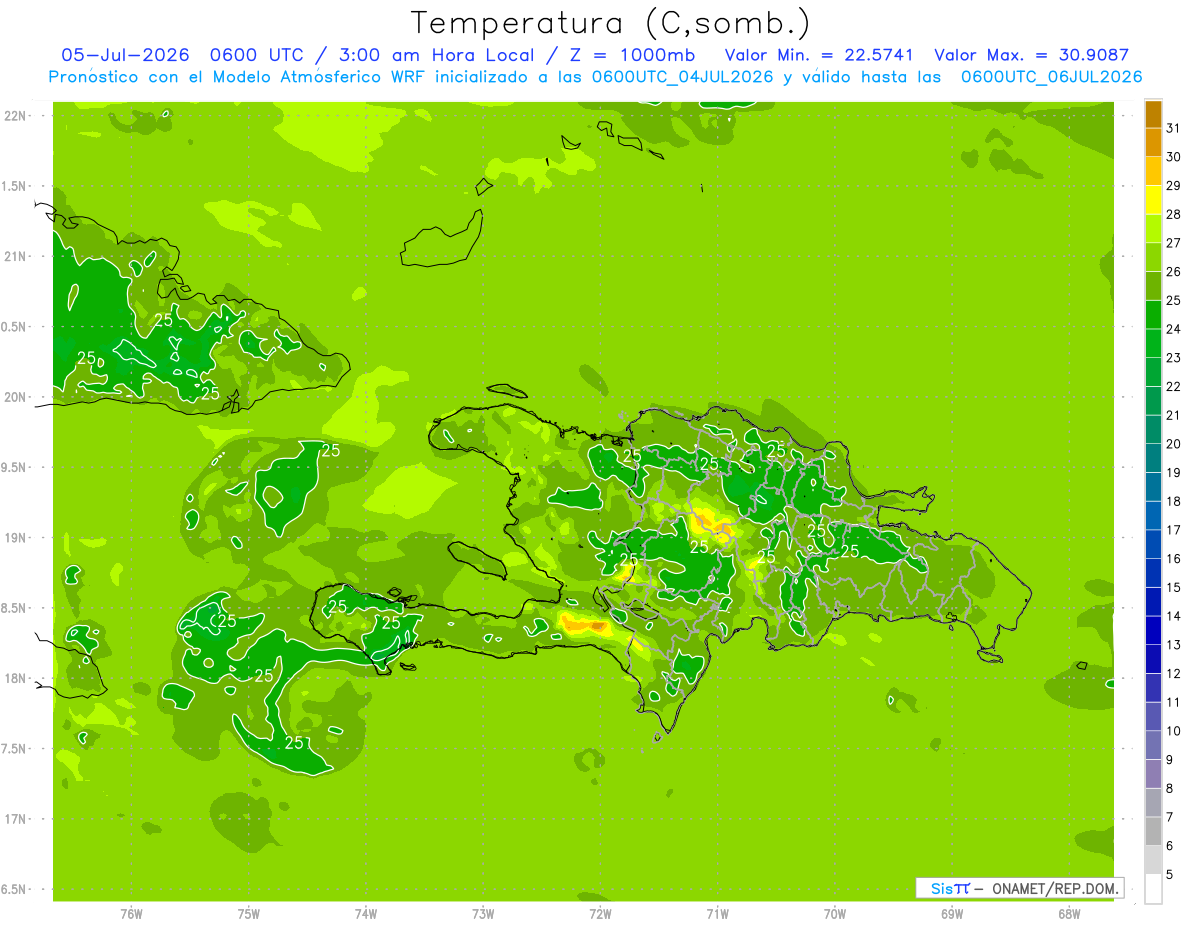Click the '20N' latitude axis label
The image size is (1200, 927).
click(x=15, y=397)
